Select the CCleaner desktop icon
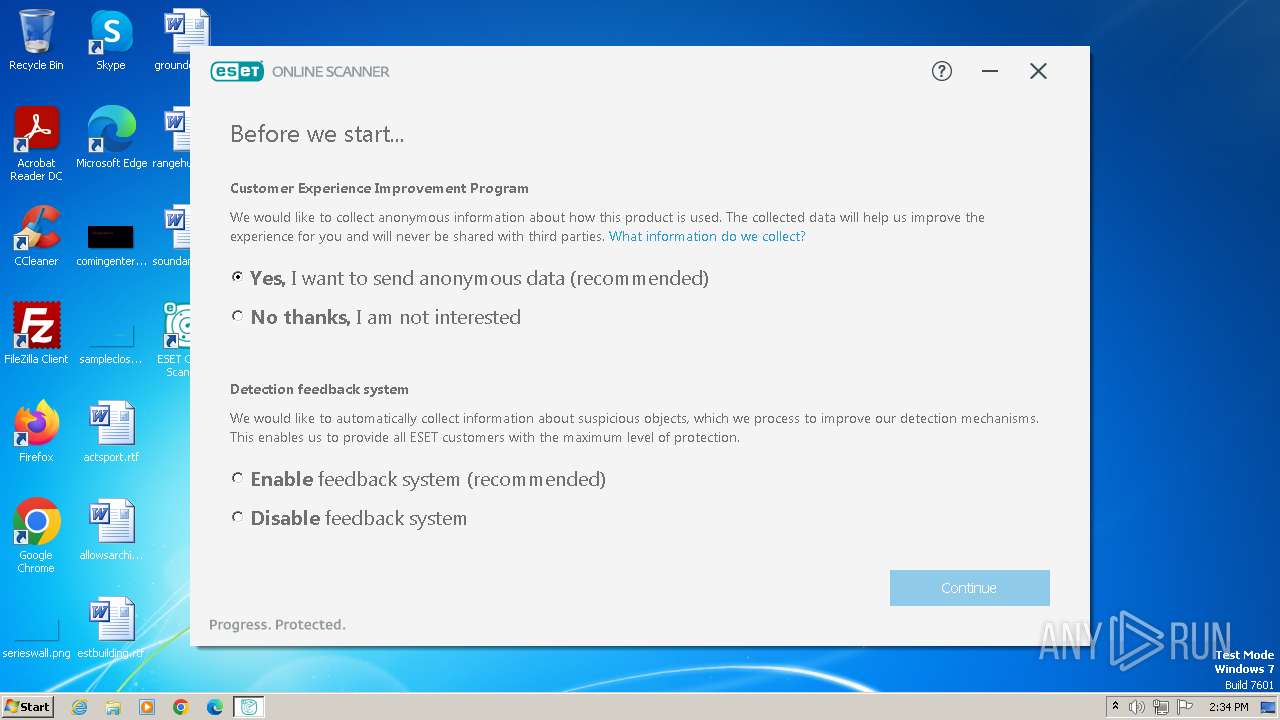 click(36, 236)
